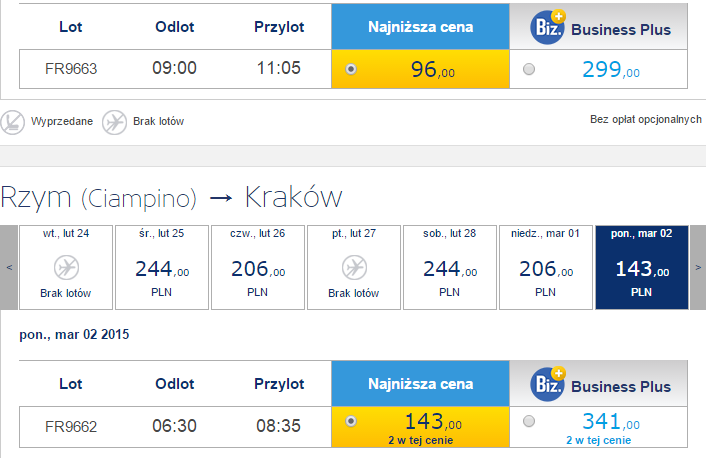This screenshot has width=706, height=458.
Task: Pick the sob., lut 28 date tab
Action: 449,267
